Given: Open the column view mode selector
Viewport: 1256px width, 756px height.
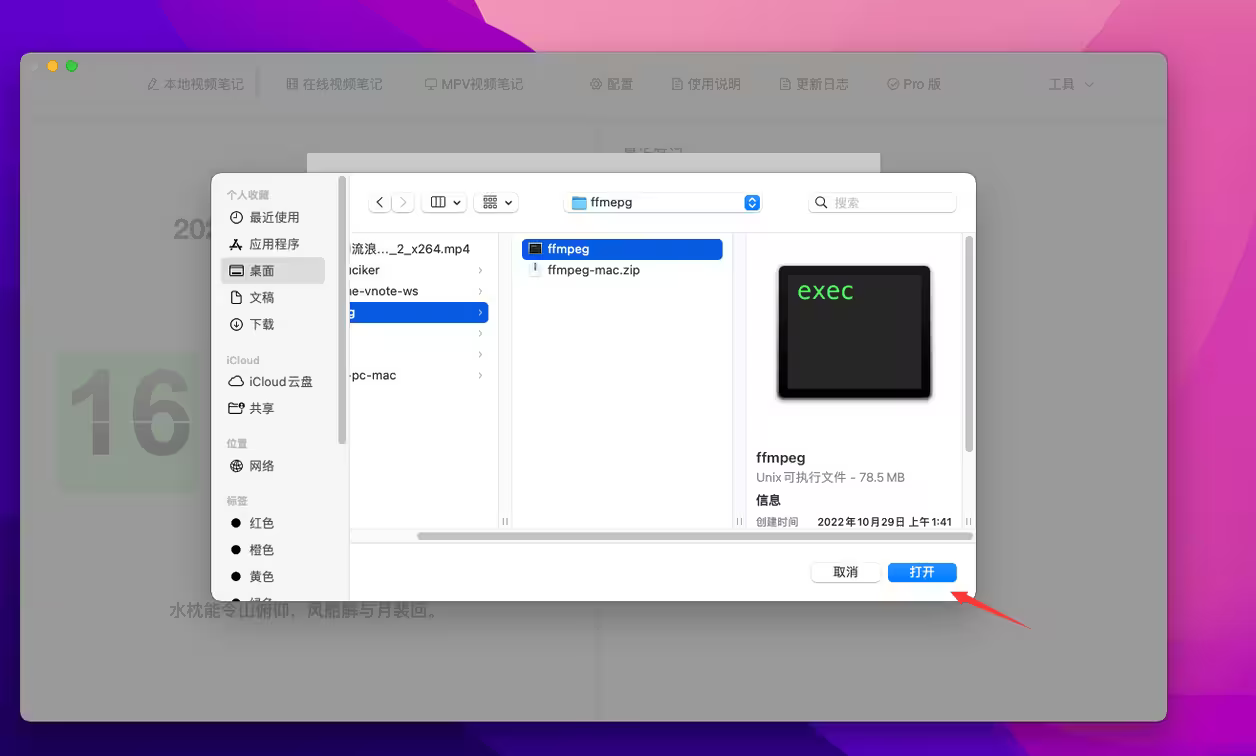Looking at the screenshot, I should [445, 202].
